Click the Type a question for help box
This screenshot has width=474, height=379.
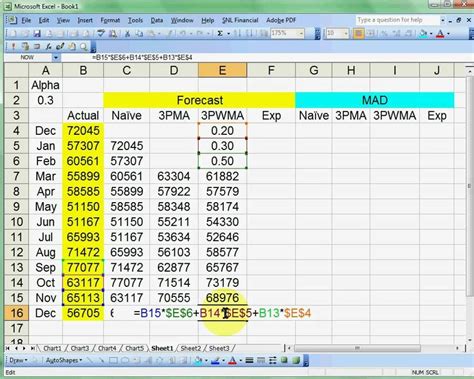click(397, 20)
